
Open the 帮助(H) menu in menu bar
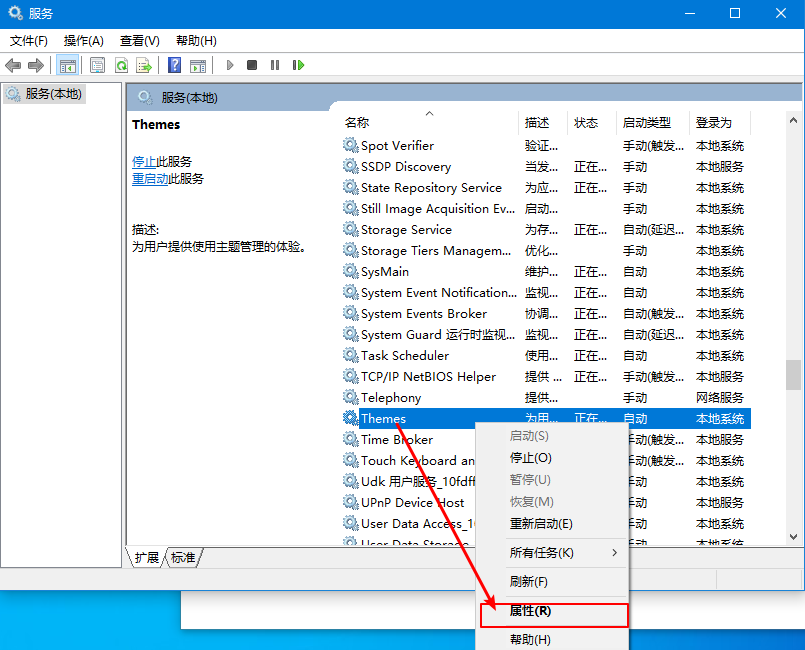[x=196, y=41]
